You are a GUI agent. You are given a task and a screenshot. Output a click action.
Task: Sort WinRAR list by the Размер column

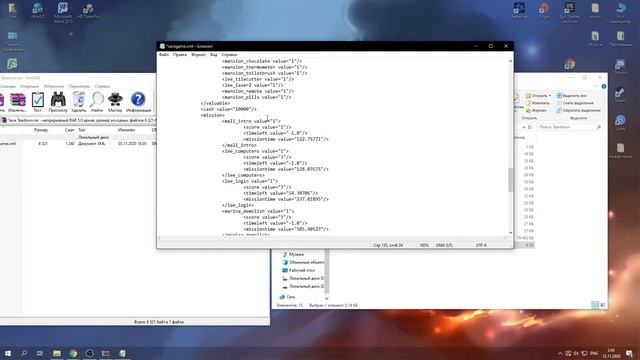pyautogui.click(x=41, y=130)
